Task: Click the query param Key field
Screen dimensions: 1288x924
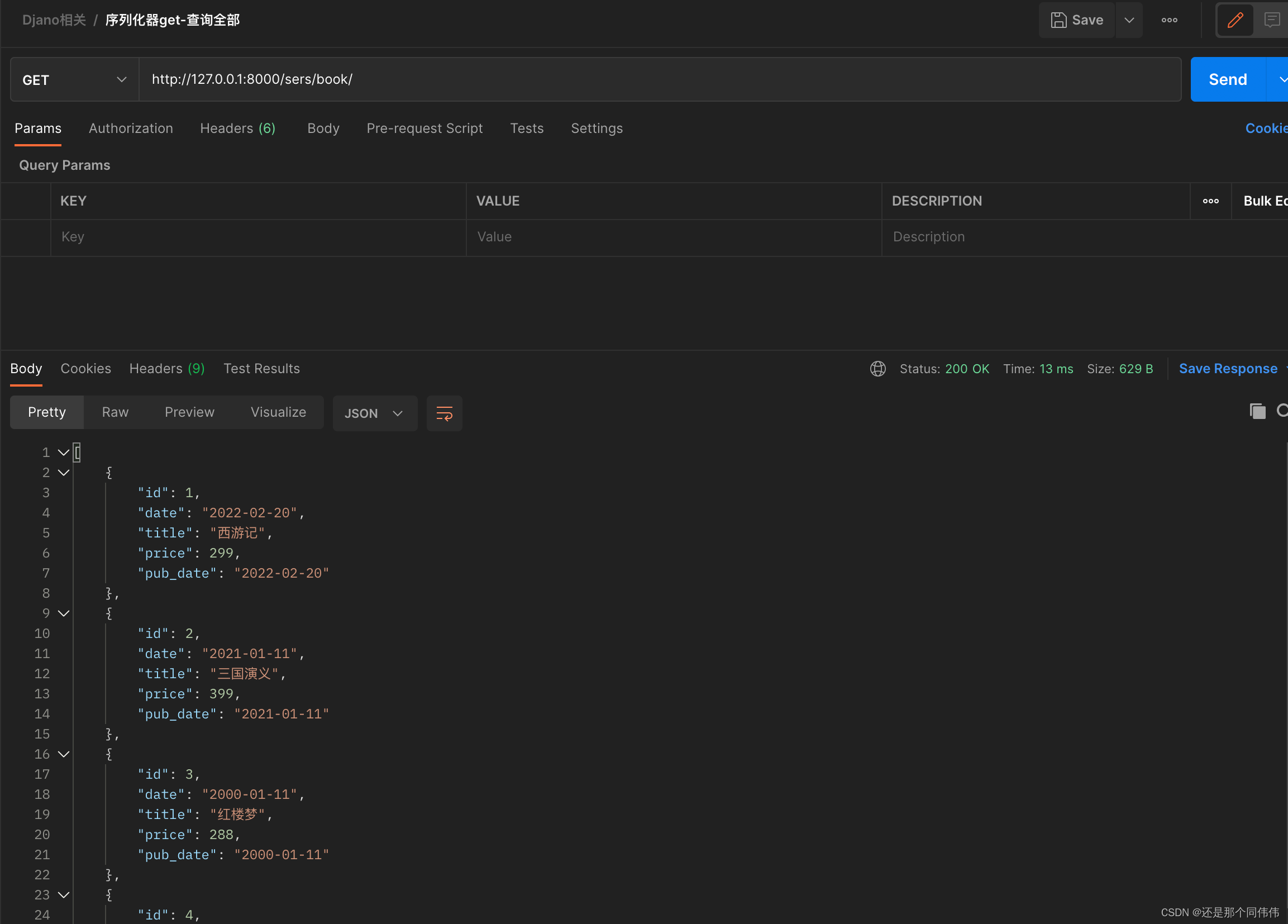Action: click(259, 237)
